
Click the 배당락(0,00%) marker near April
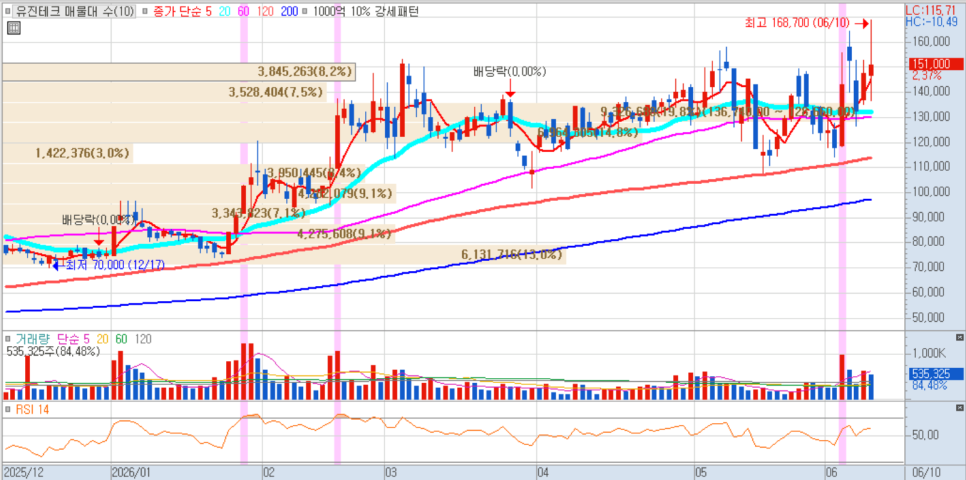(x=509, y=71)
